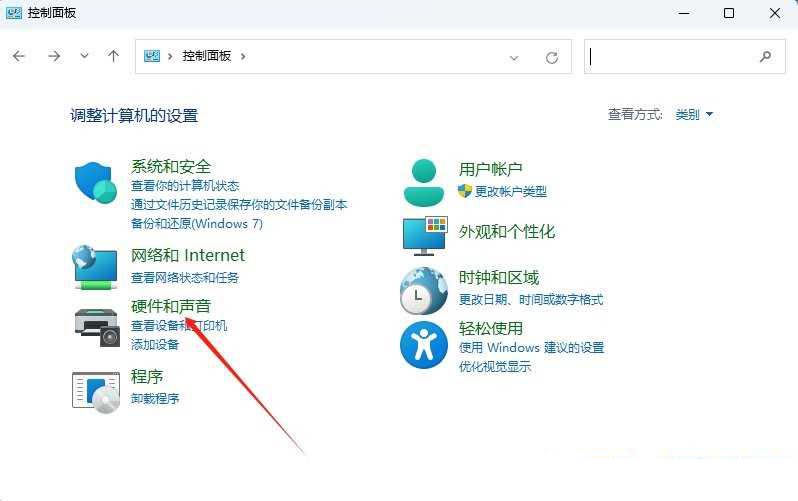The height and width of the screenshot is (501, 798).
Task: Open the Ease of Access icon
Action: click(x=424, y=345)
